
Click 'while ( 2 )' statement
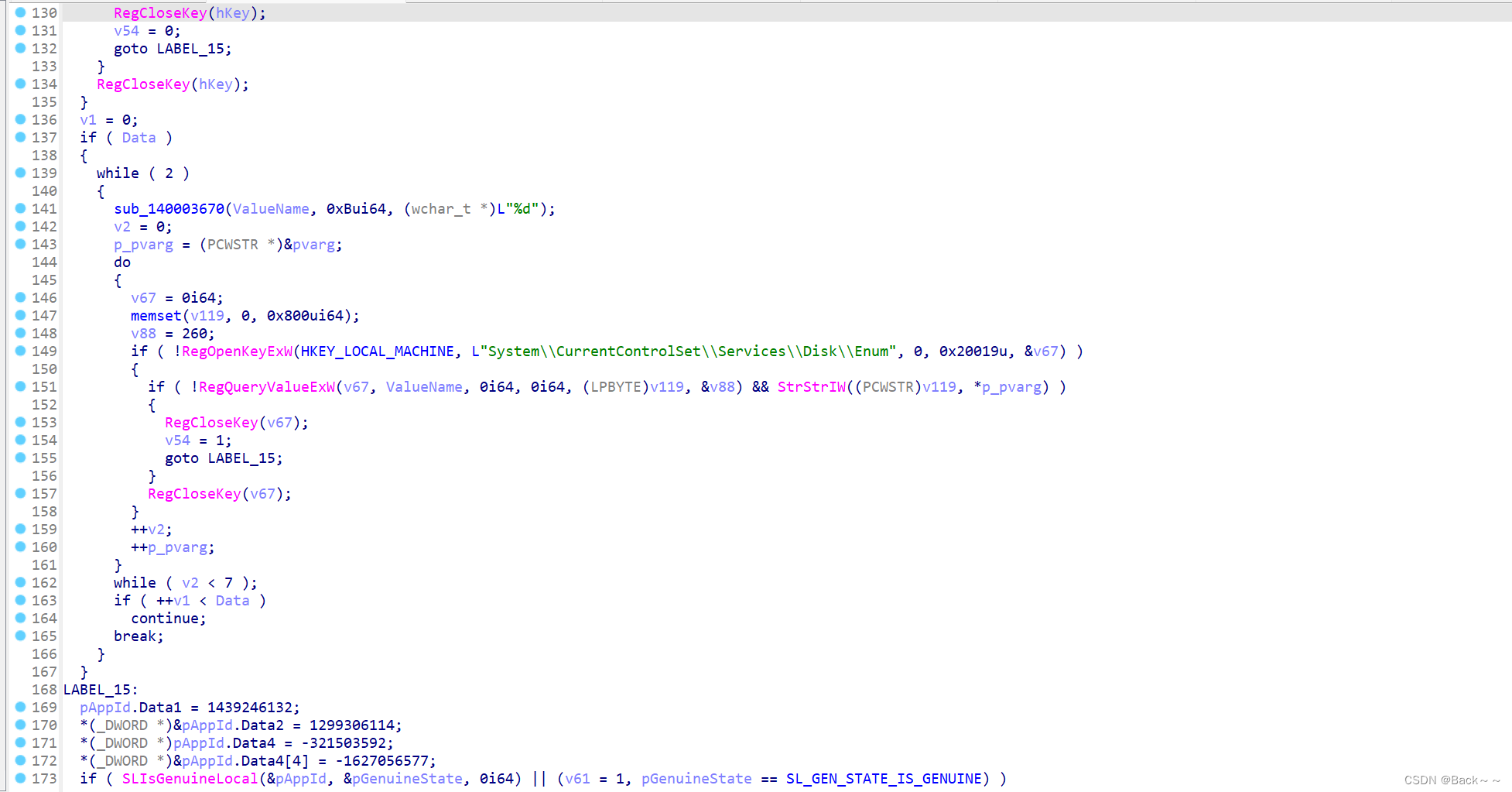[143, 173]
